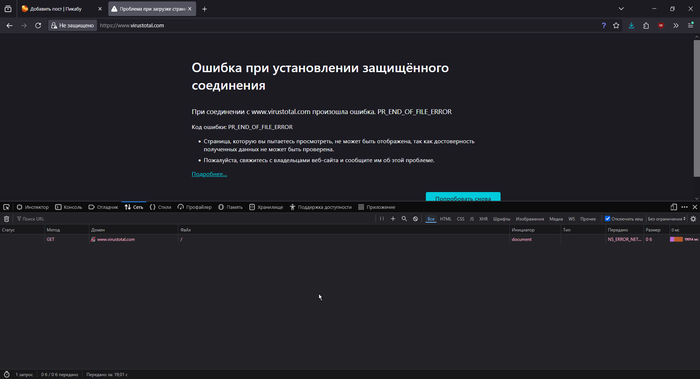The width and height of the screenshot is (700, 379).
Task: Open the Инспектор panel
Action: click(x=33, y=207)
